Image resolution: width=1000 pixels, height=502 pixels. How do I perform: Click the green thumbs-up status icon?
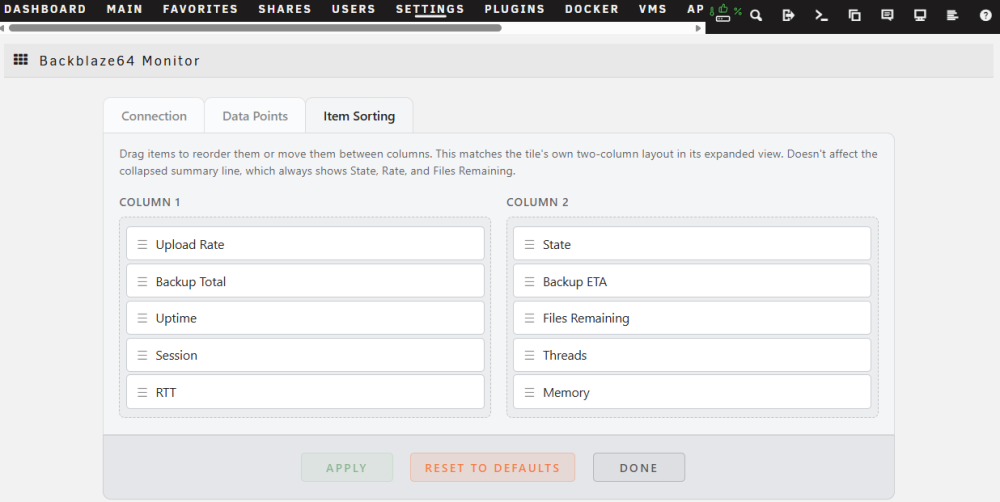(x=723, y=9)
